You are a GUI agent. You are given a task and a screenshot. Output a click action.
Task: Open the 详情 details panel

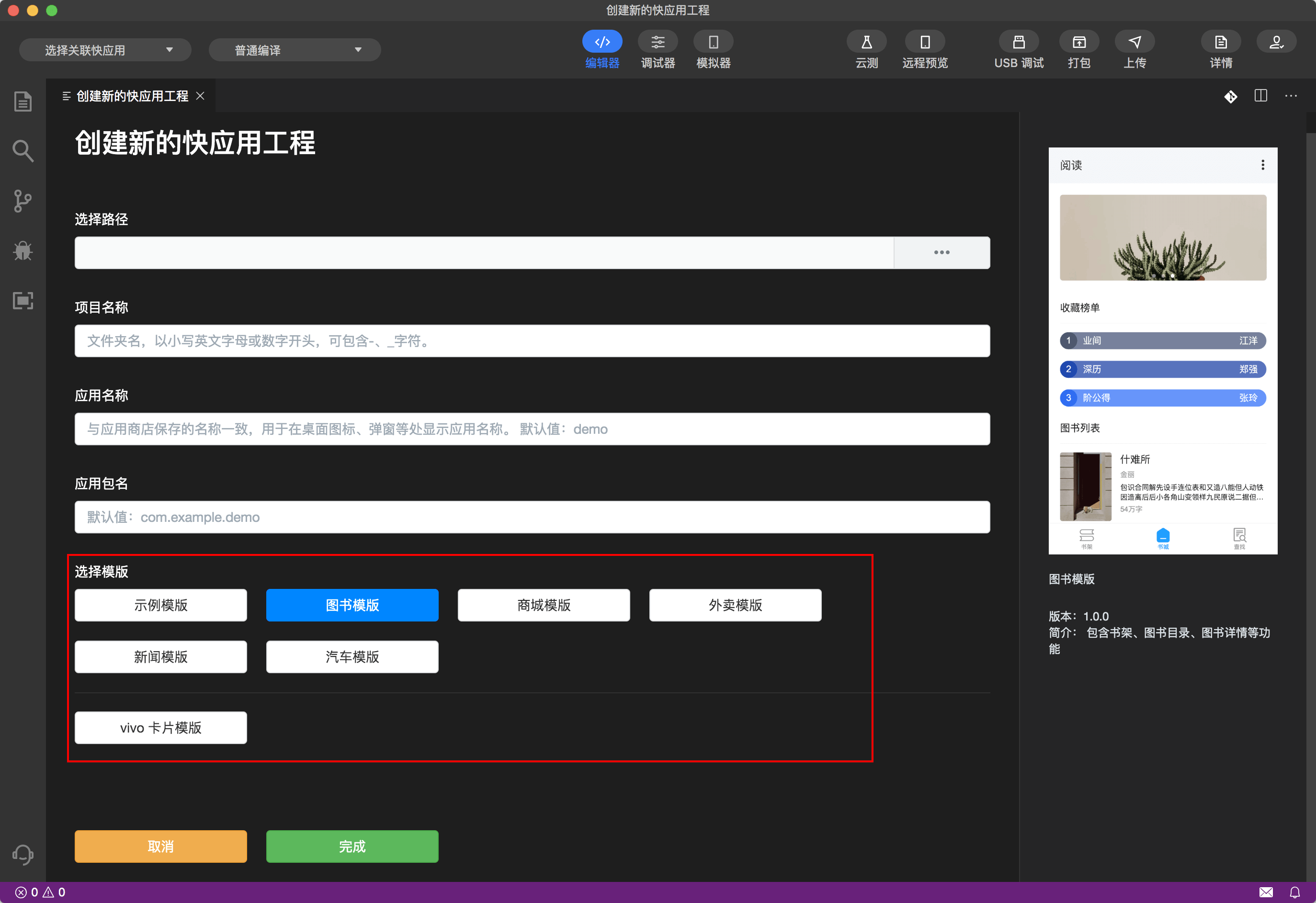coord(1221,50)
